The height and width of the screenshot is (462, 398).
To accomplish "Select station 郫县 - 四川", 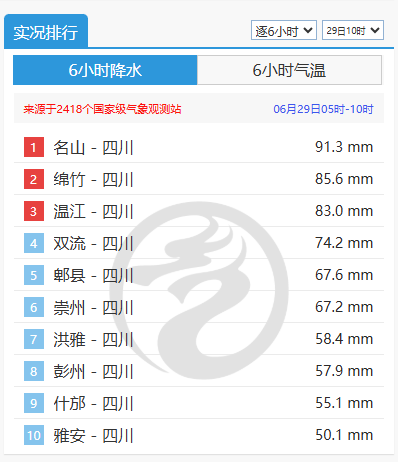I will point(93,275).
